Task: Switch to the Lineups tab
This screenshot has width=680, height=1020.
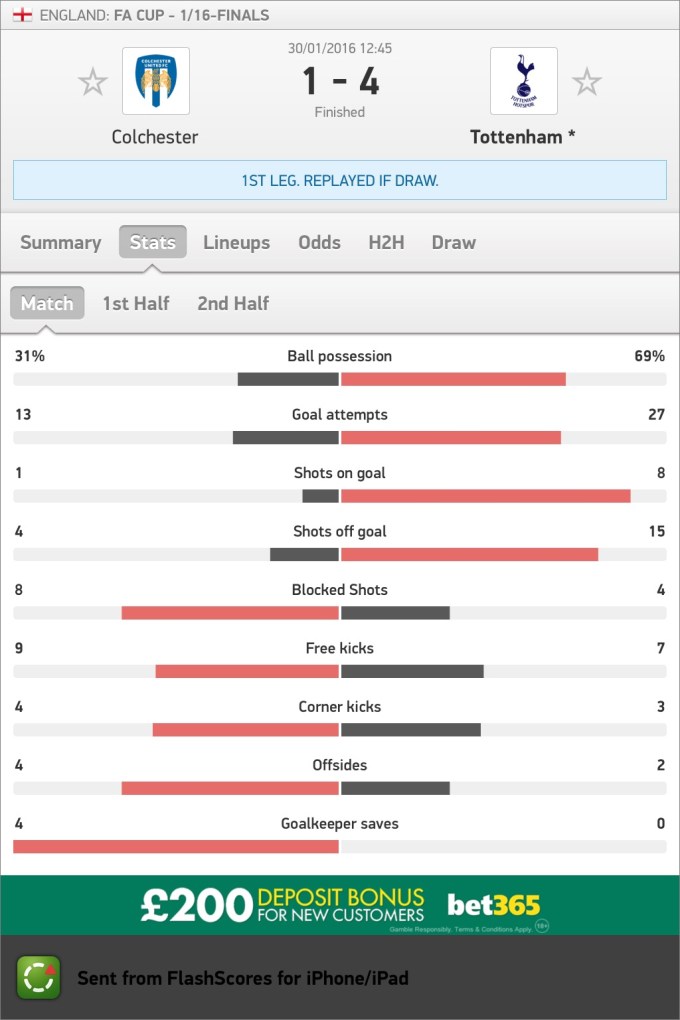Action: point(236,242)
